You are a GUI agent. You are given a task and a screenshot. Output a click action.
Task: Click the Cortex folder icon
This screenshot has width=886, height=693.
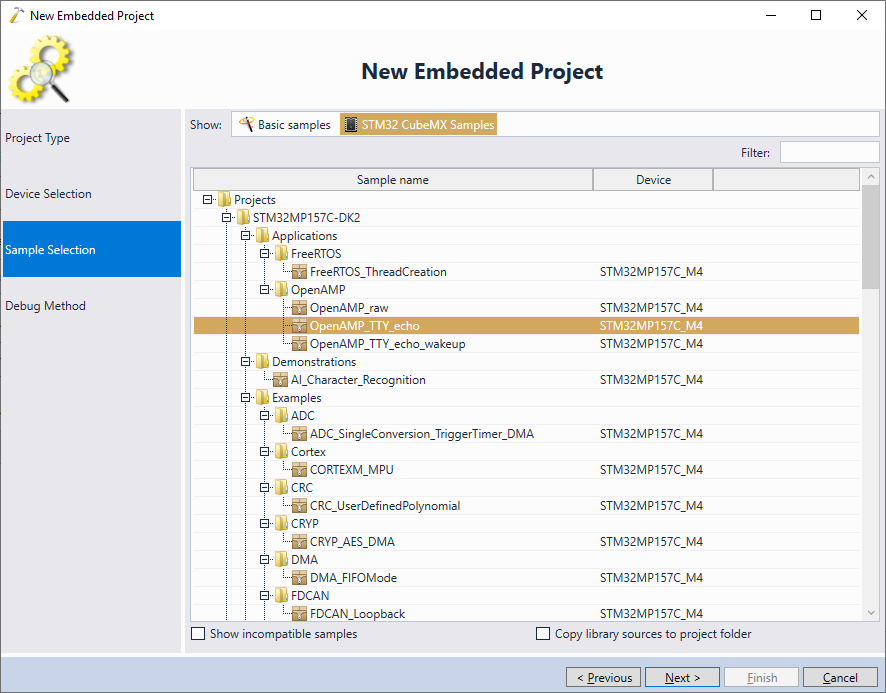(281, 452)
